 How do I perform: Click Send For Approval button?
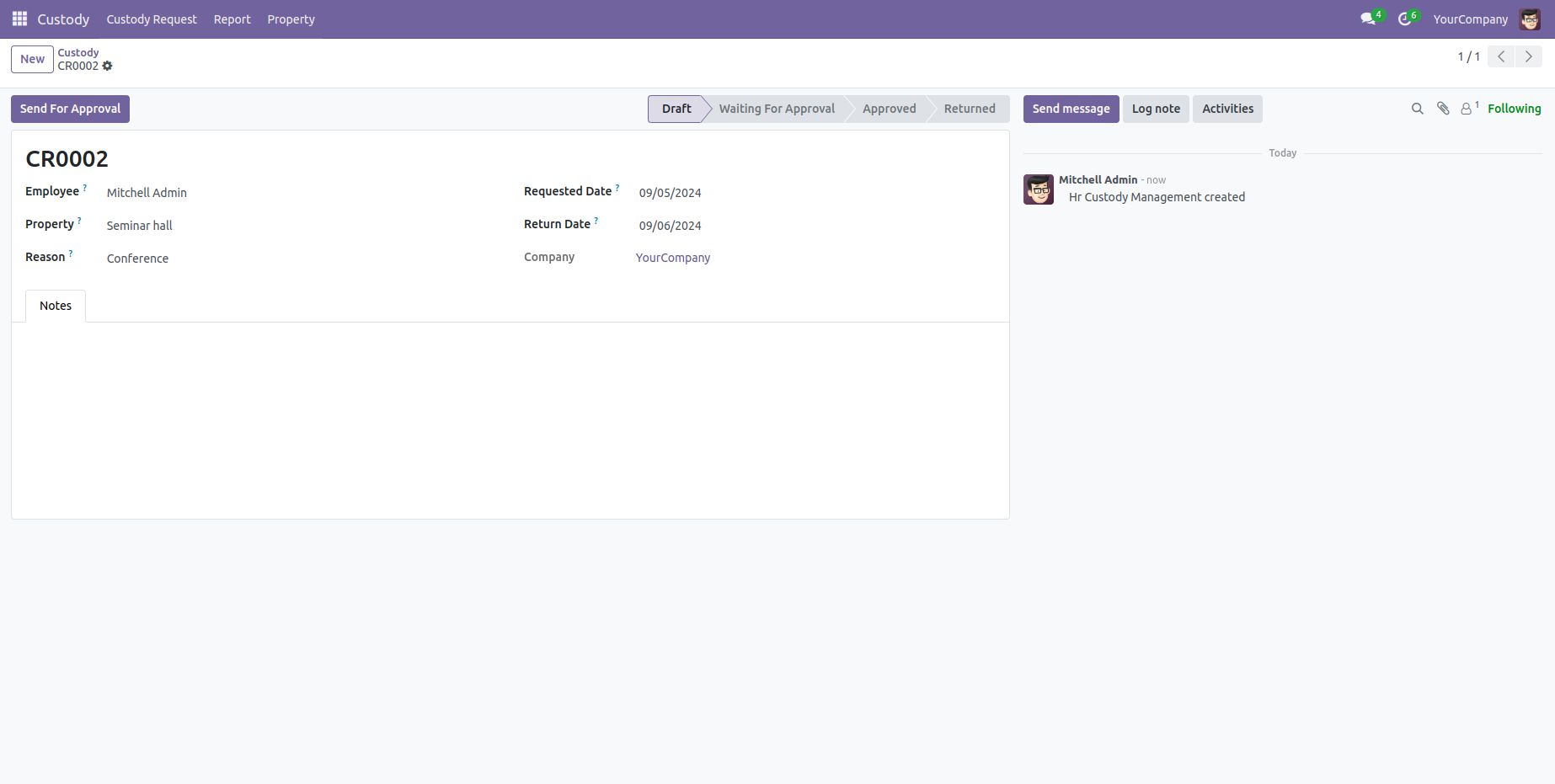point(70,109)
